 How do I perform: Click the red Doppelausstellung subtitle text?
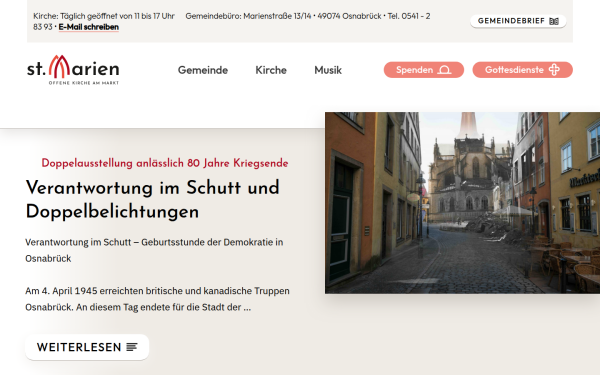[165, 163]
